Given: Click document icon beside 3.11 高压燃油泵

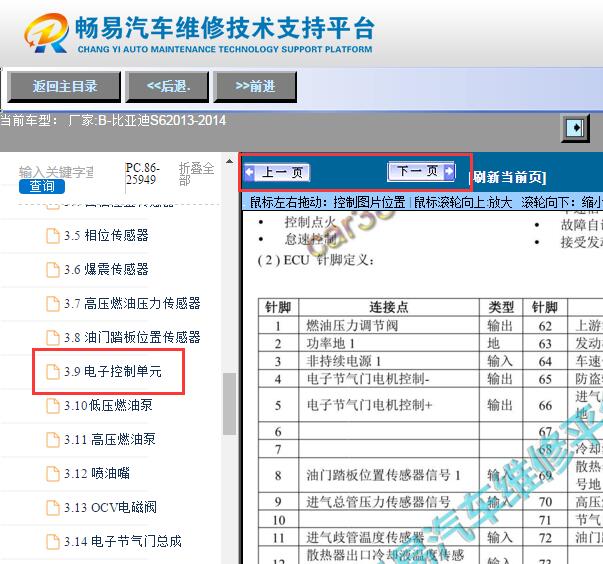Looking at the screenshot, I should click(x=53, y=439).
